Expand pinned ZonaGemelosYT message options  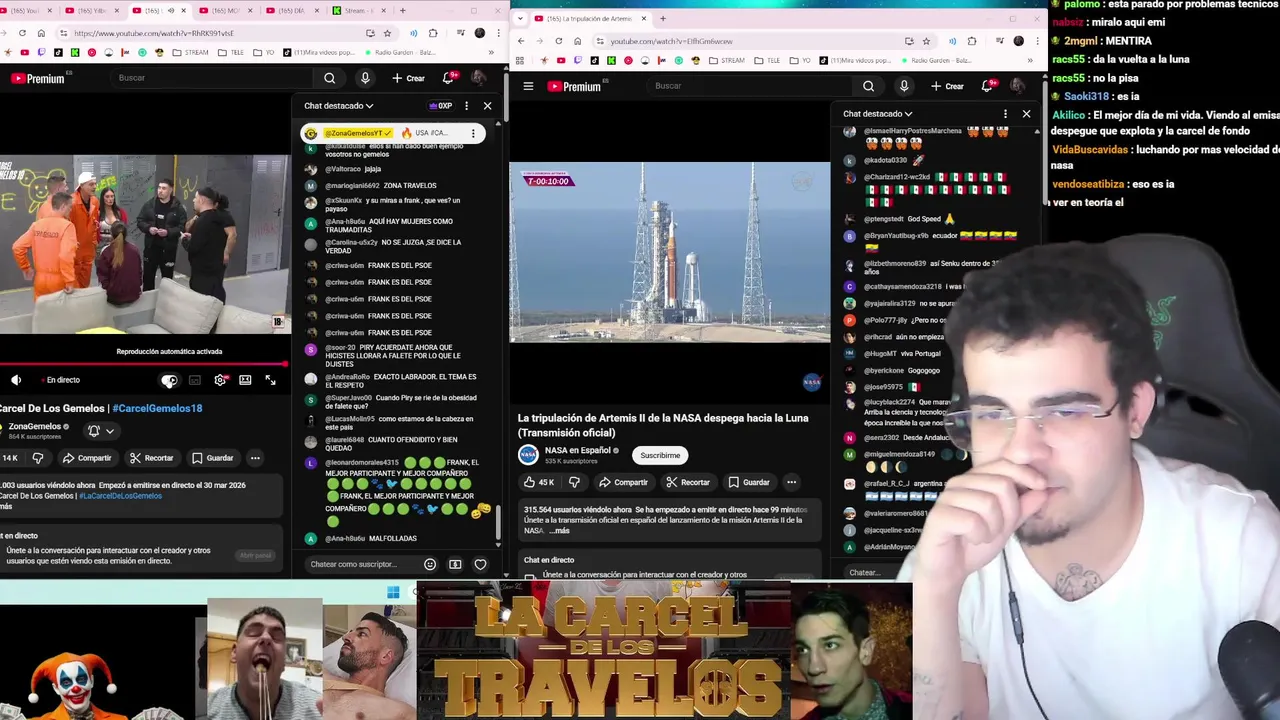pos(473,133)
